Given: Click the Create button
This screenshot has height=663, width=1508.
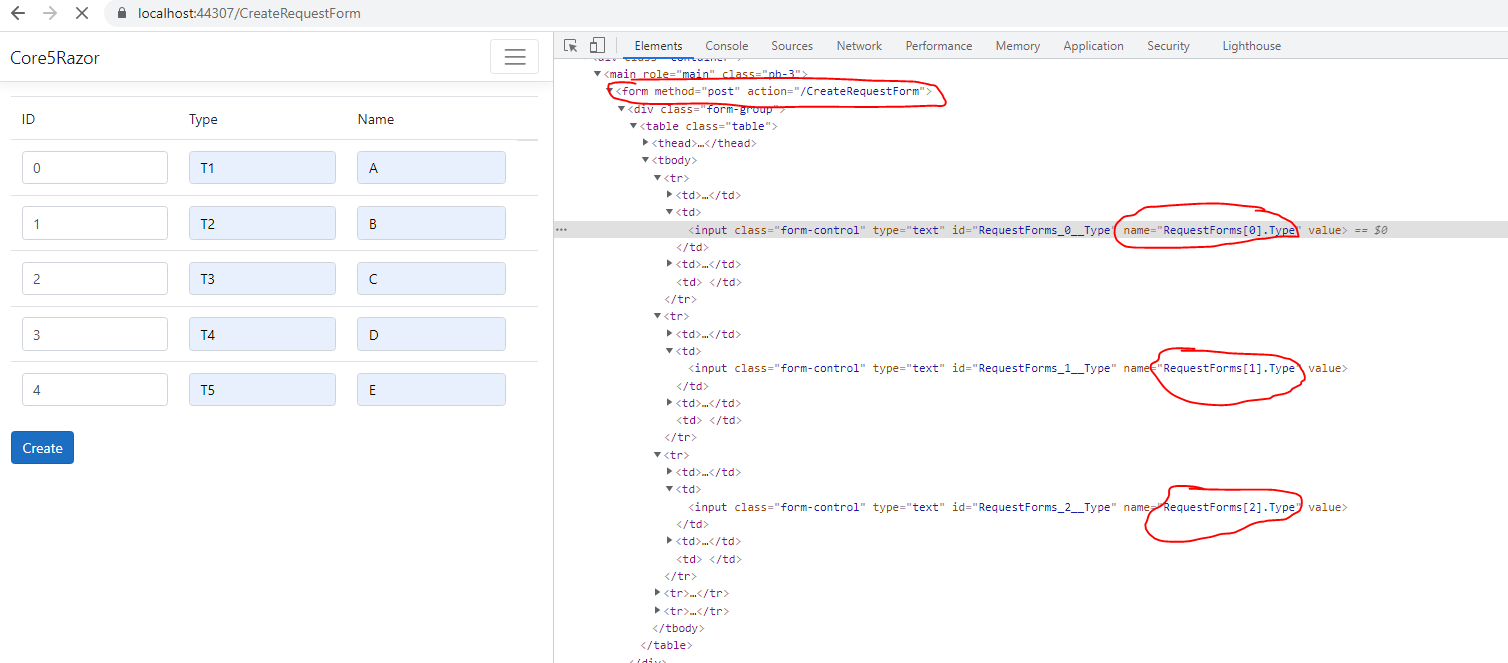Looking at the screenshot, I should point(42,447).
